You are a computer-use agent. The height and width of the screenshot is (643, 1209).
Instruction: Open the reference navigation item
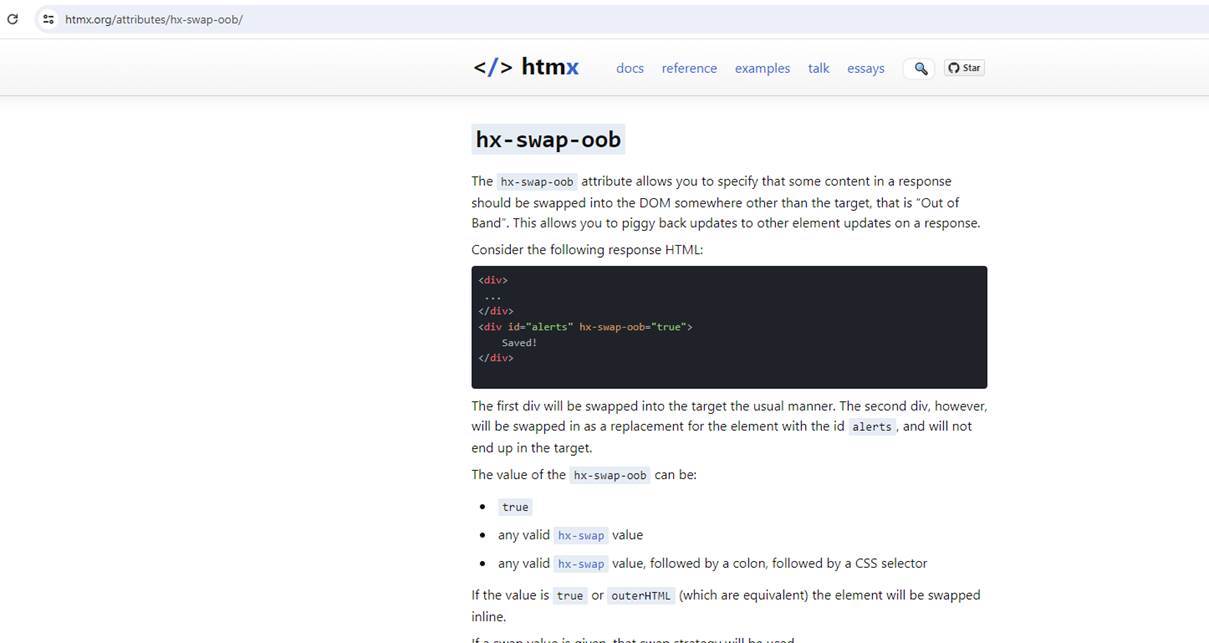[689, 68]
